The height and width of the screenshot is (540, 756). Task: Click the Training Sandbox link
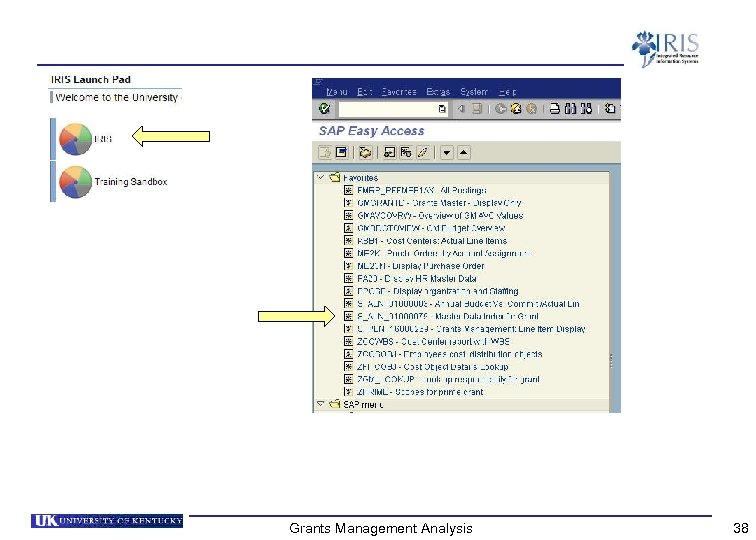click(131, 182)
